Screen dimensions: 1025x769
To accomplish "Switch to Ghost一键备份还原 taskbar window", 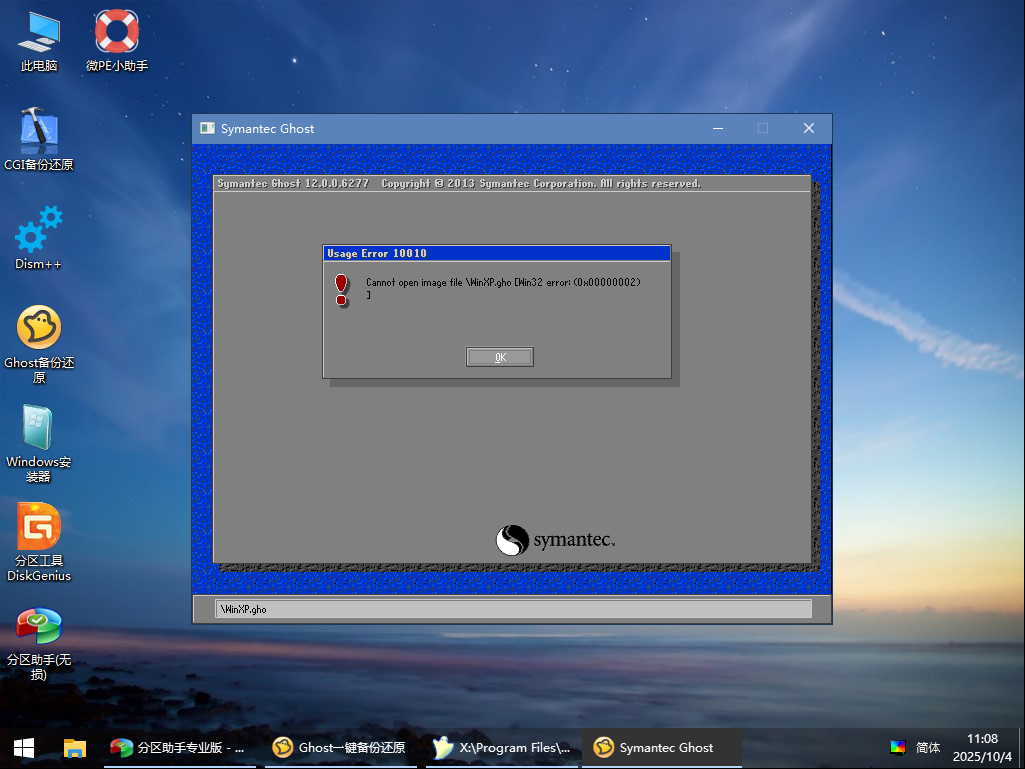I will tap(340, 747).
